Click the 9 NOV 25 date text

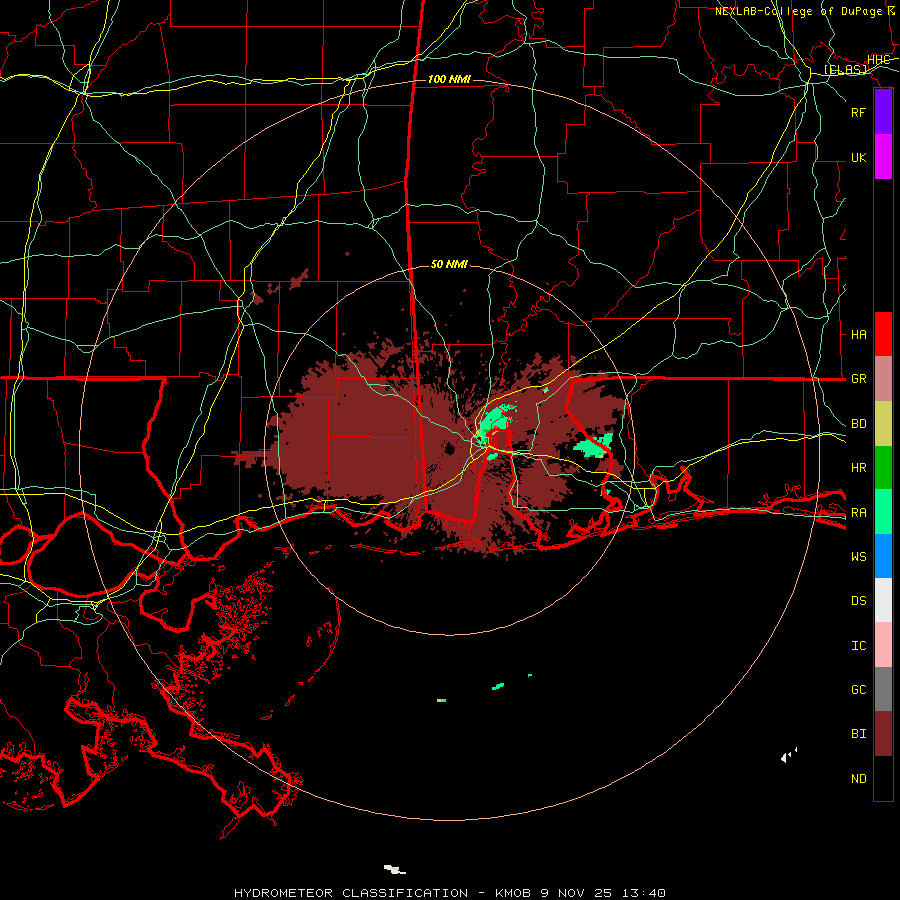(576, 893)
